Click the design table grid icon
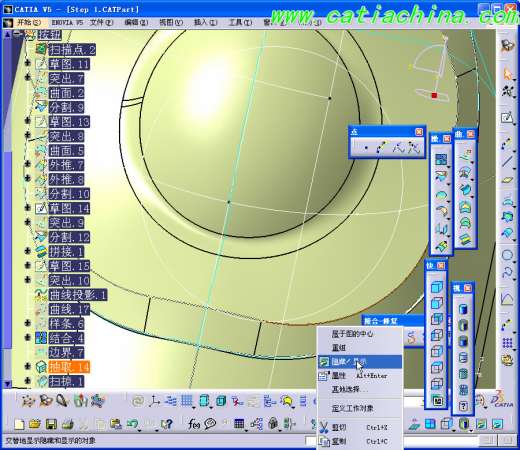The image size is (520, 450). 239,424
